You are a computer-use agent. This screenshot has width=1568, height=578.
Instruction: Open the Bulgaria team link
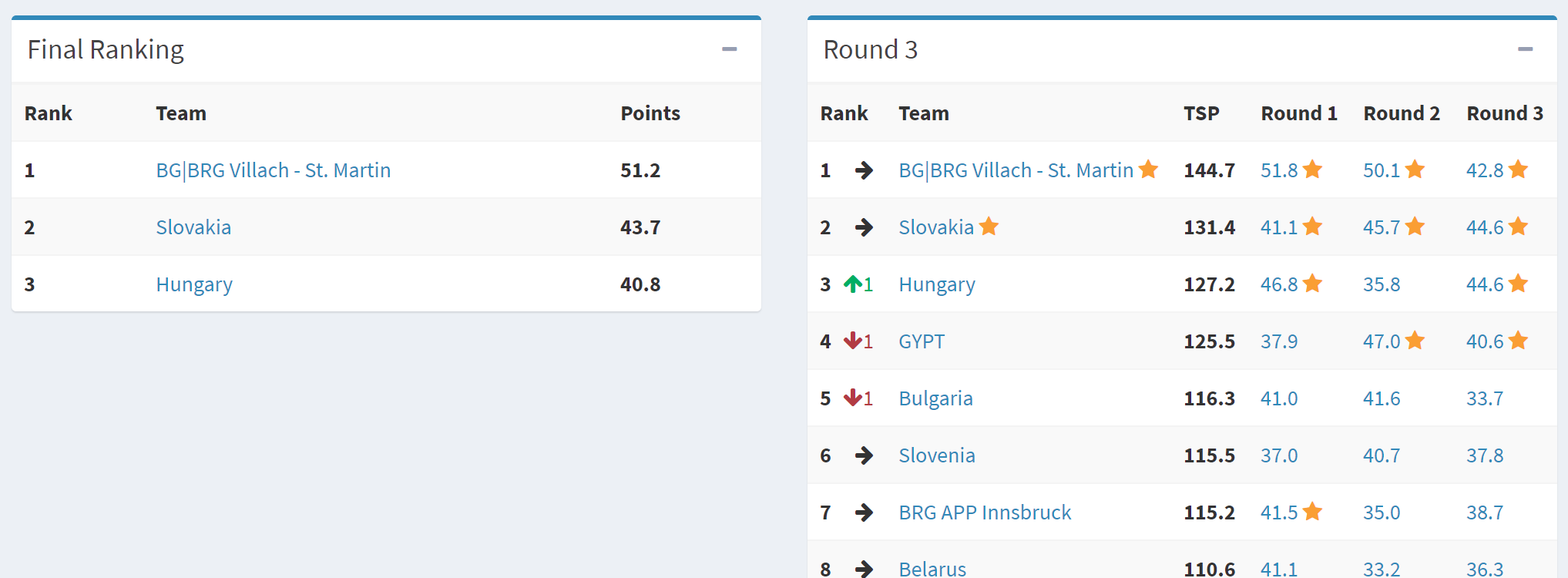(x=935, y=398)
